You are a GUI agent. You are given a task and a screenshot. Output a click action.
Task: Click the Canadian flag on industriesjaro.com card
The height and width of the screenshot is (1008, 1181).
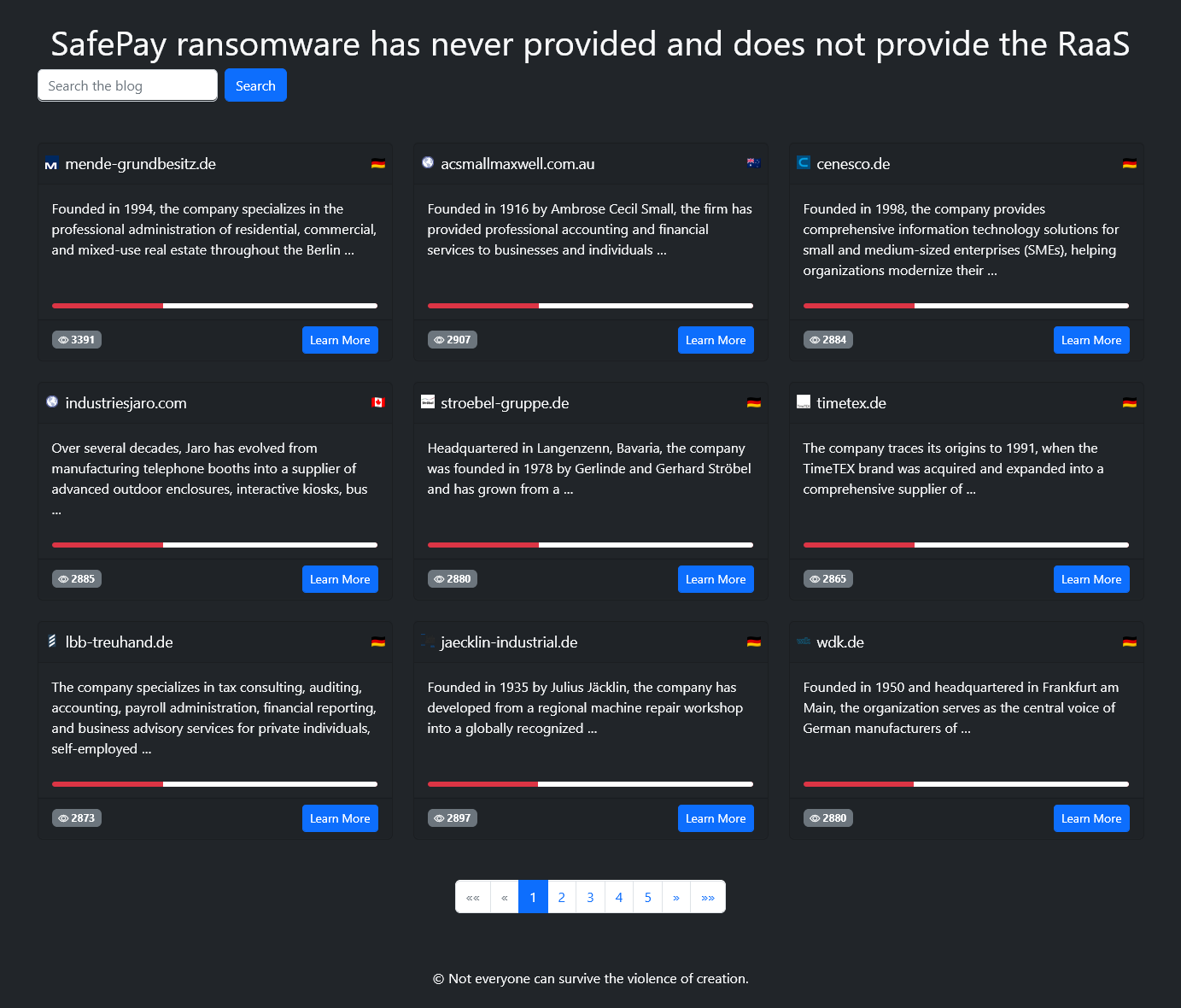378,402
